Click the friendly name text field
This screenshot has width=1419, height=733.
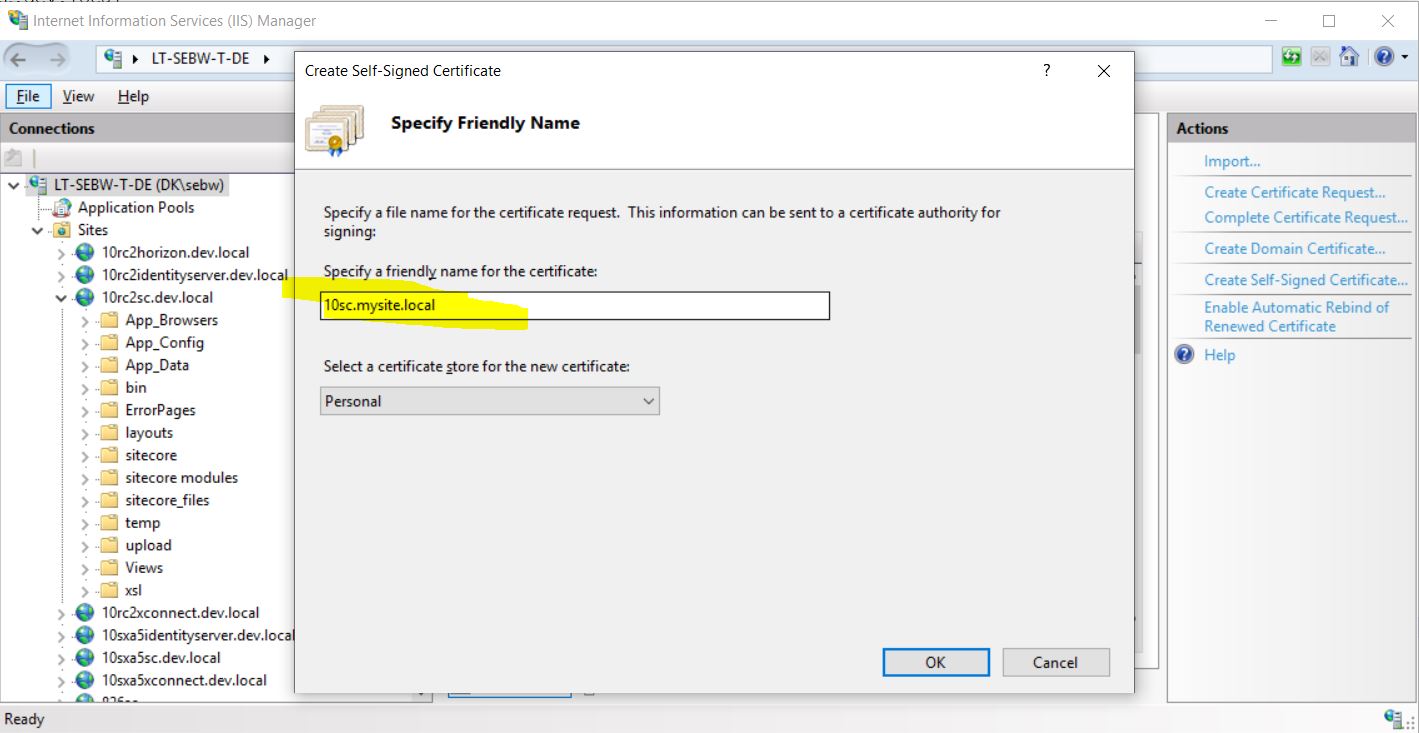point(575,306)
